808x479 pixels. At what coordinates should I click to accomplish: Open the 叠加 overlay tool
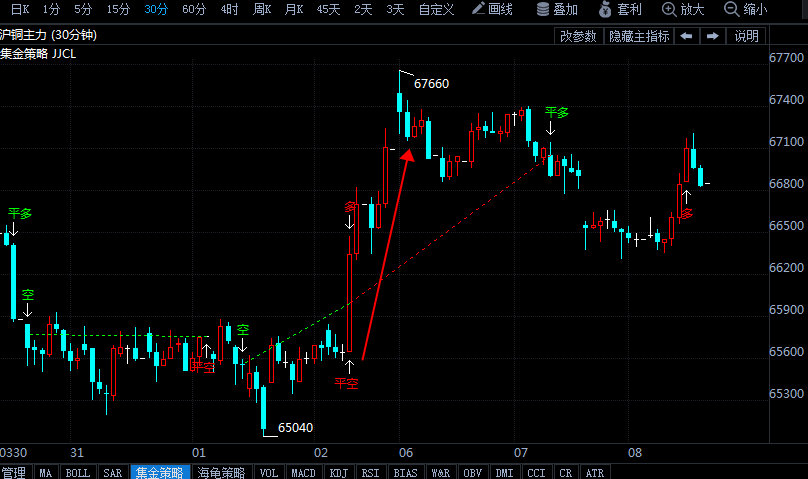[557, 9]
